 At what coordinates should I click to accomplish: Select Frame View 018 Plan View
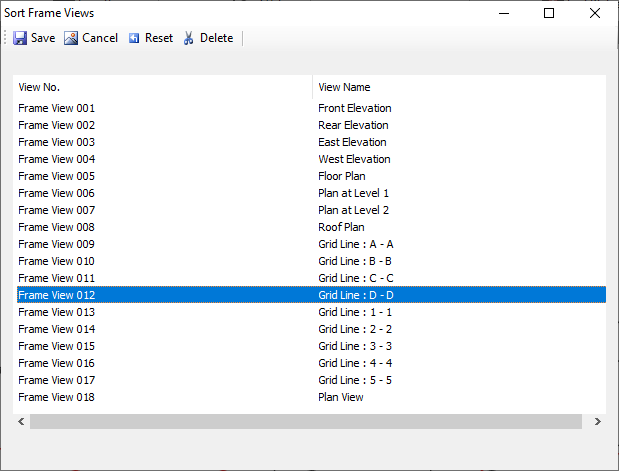click(311, 397)
